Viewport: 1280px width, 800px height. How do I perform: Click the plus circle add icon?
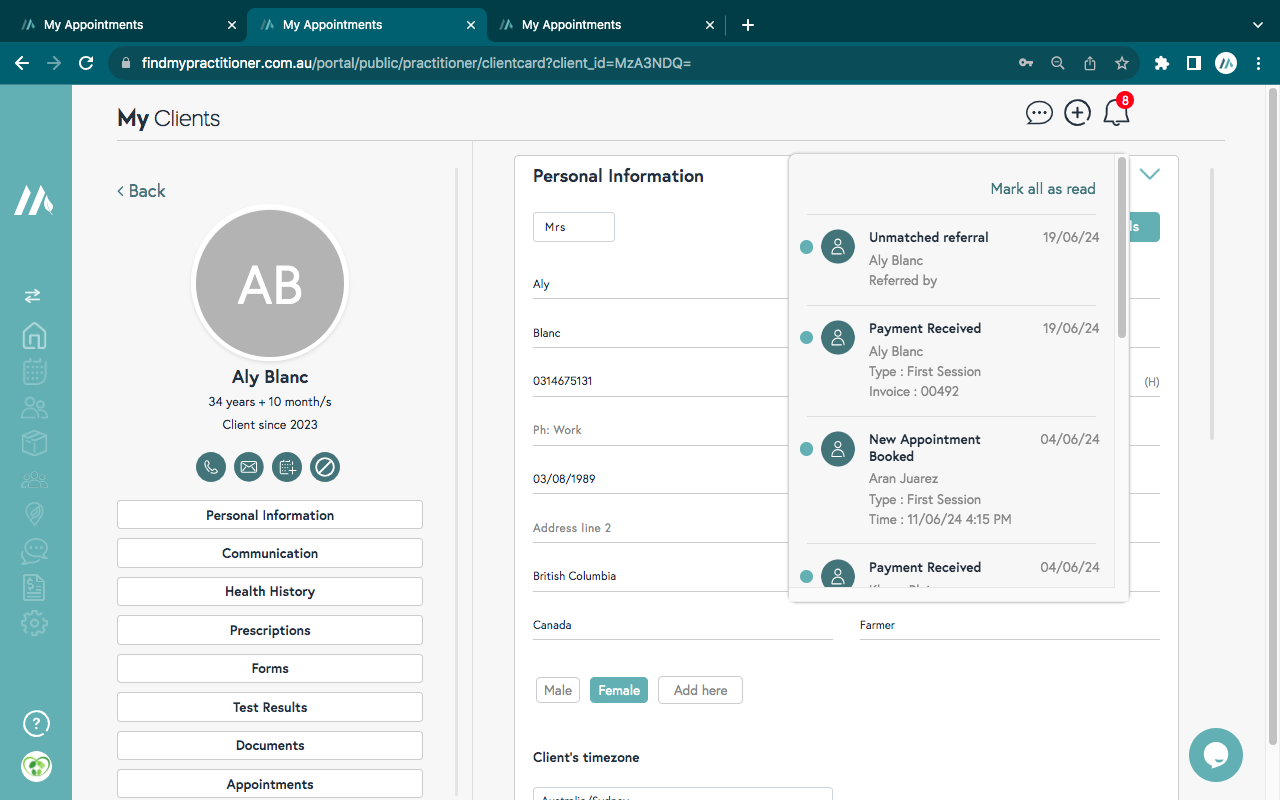point(1077,113)
